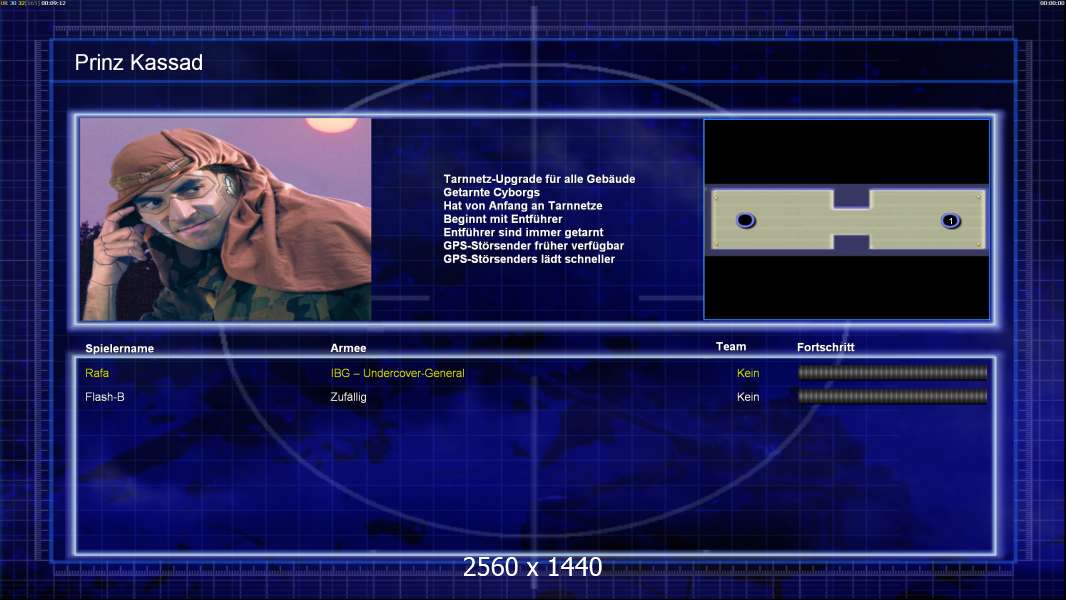The image size is (1066, 600).
Task: Click the Beginnt mit Entführer ability line
Action: click(x=503, y=219)
